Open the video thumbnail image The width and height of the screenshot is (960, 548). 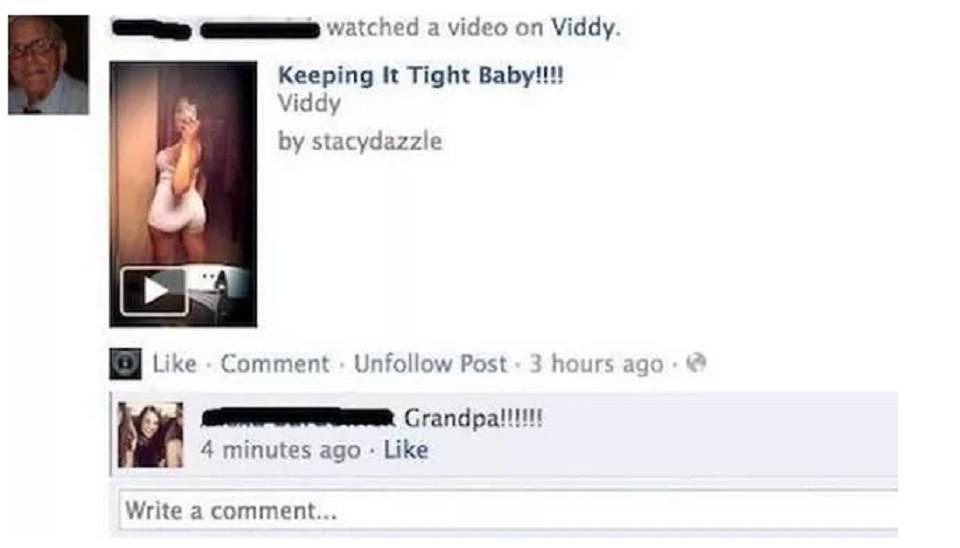point(183,194)
